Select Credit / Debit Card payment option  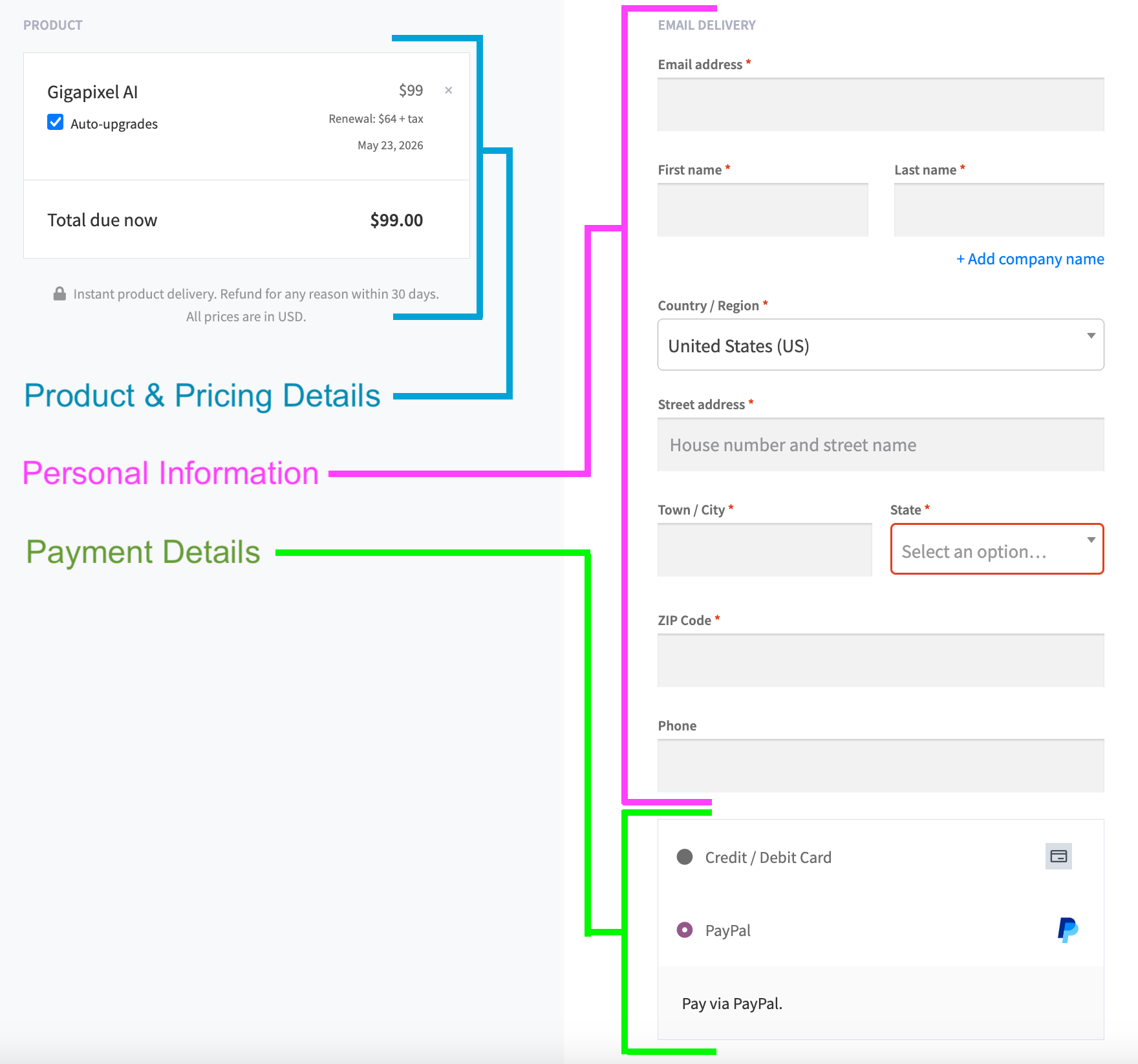[685, 857]
